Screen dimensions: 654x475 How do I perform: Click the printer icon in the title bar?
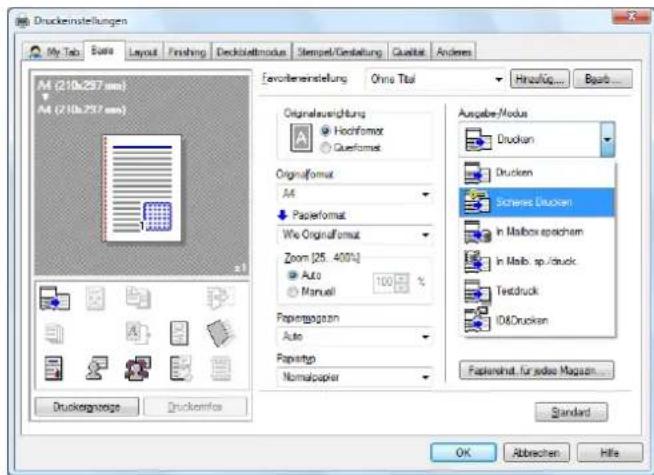22,21
